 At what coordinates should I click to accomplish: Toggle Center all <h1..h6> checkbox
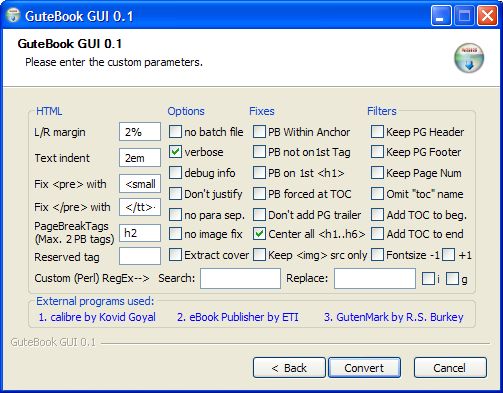point(259,234)
